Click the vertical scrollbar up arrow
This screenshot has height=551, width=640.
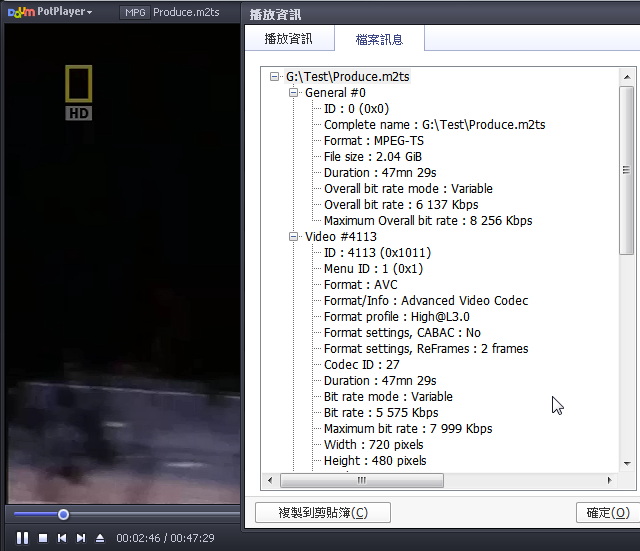point(627,77)
